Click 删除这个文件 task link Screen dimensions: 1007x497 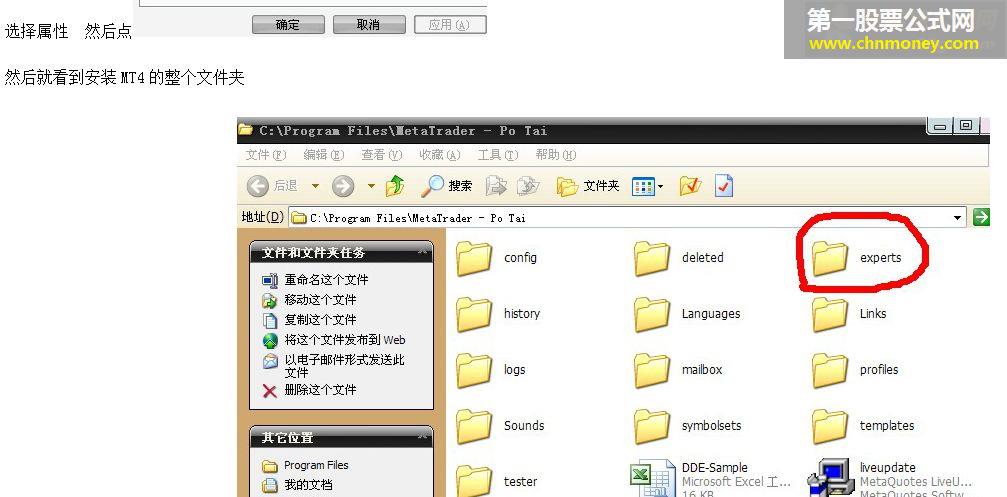click(x=320, y=390)
